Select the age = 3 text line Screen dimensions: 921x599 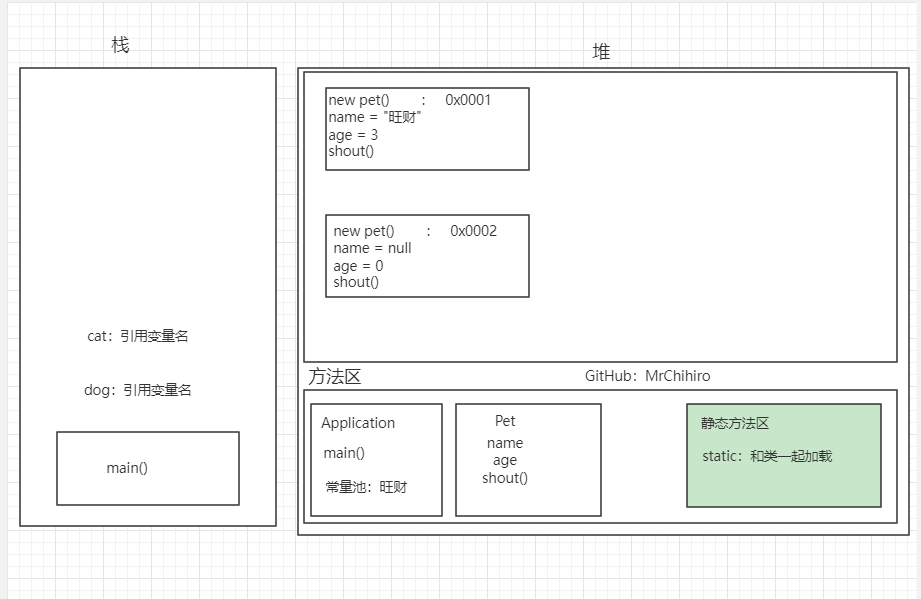pyautogui.click(x=353, y=135)
